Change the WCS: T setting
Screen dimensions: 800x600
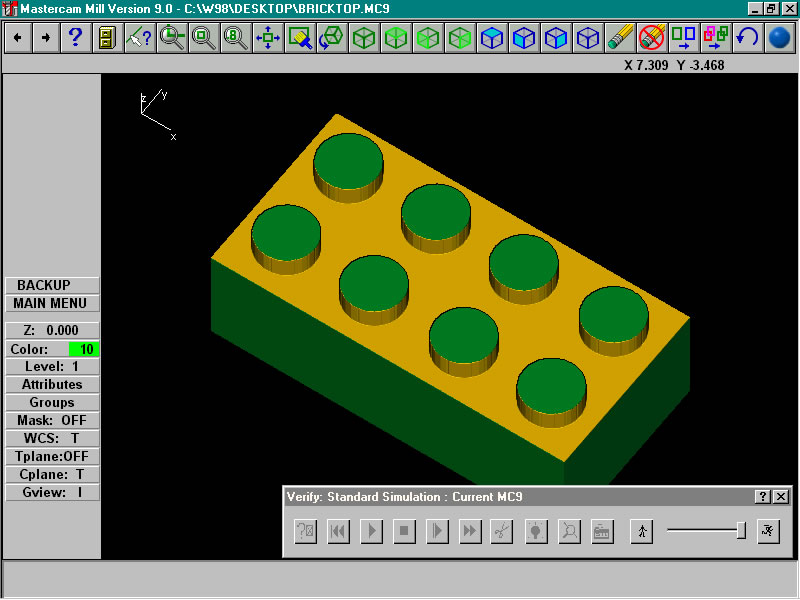(x=52, y=438)
